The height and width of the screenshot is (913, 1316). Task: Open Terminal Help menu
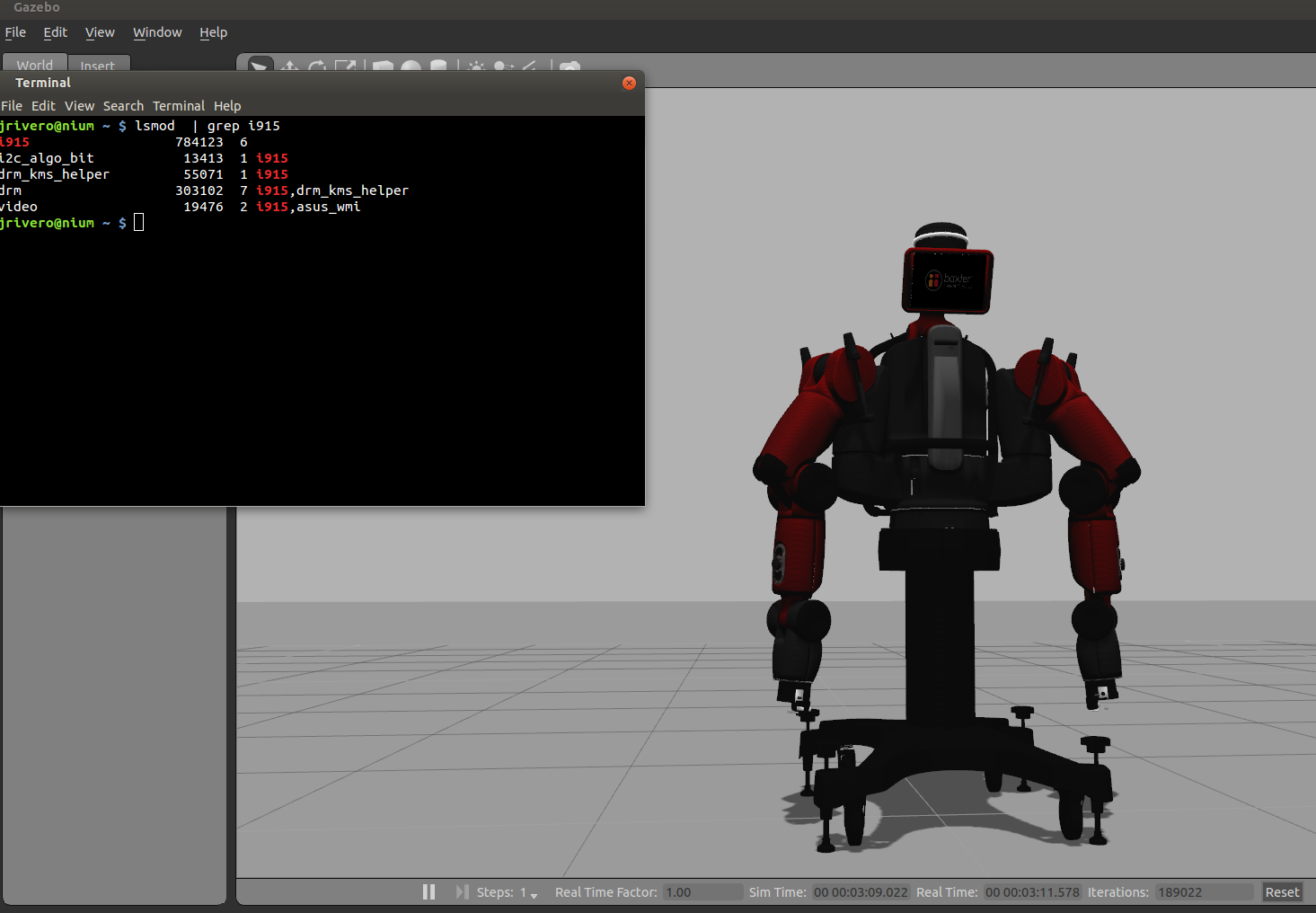(x=227, y=106)
